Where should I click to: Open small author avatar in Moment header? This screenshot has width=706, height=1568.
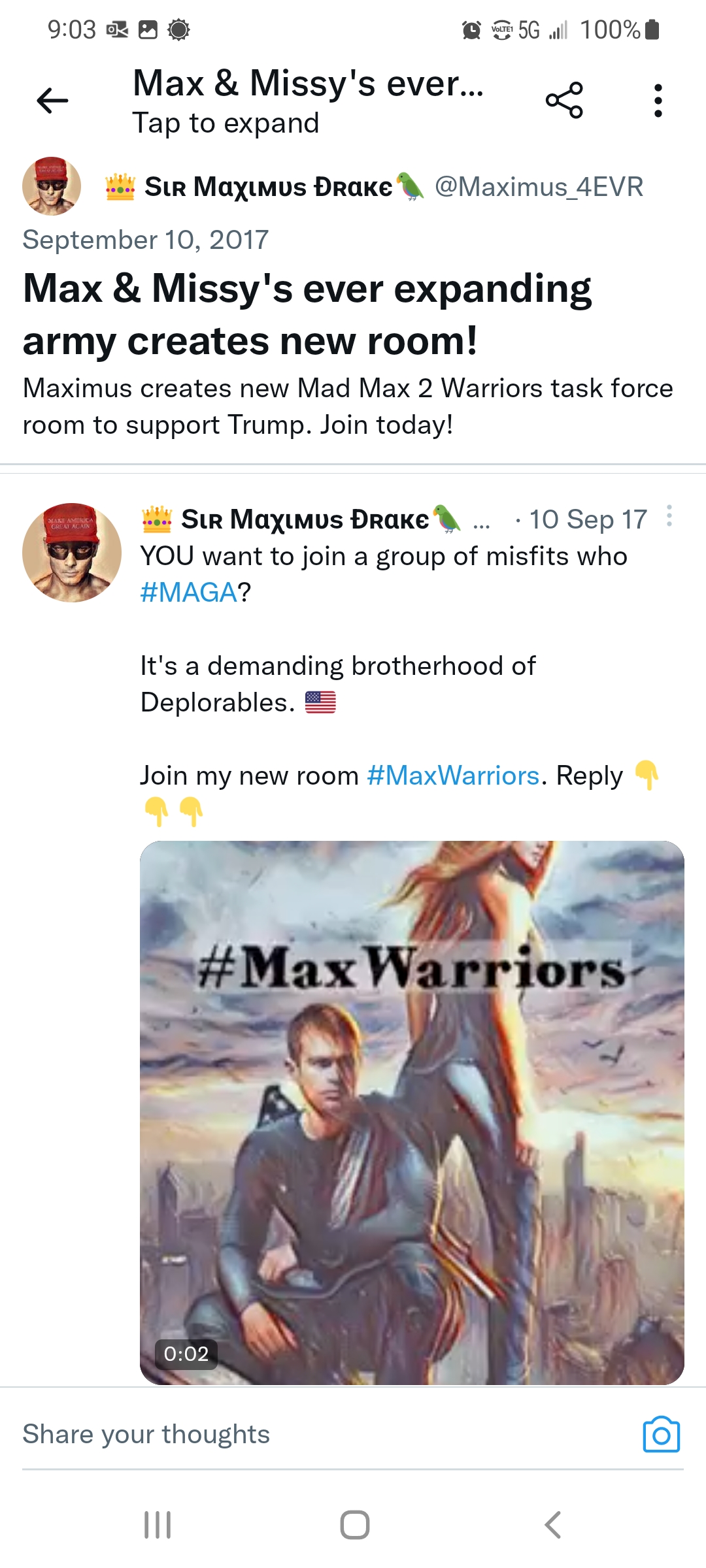click(x=52, y=186)
